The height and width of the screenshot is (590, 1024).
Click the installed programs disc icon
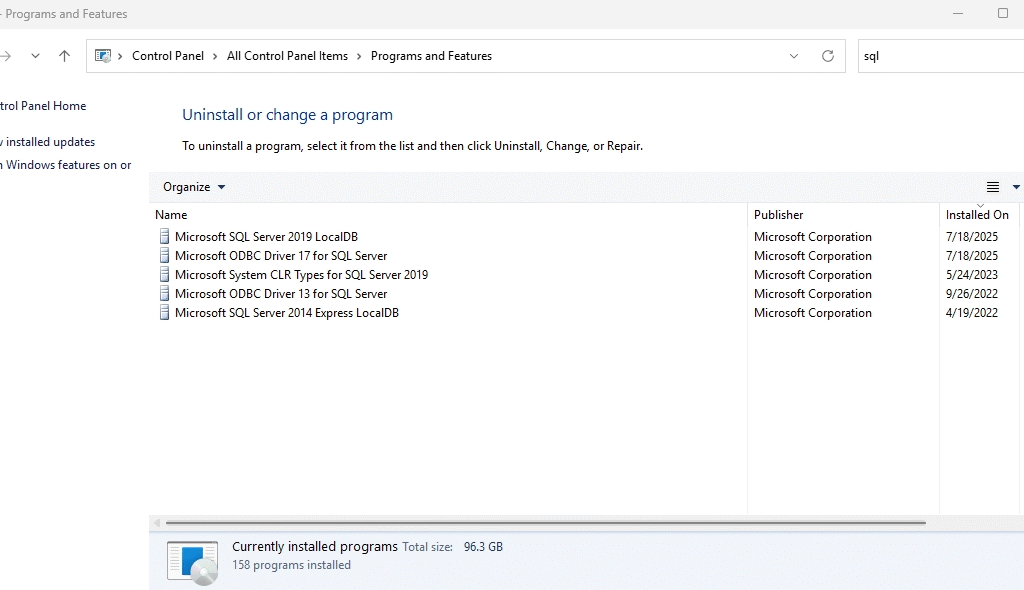click(193, 562)
